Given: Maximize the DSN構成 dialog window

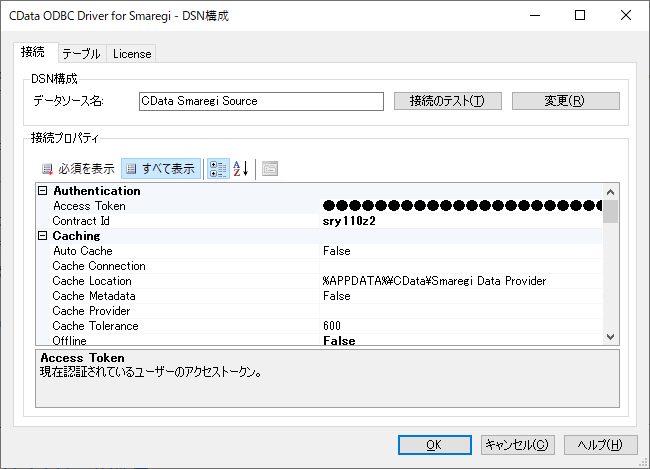Looking at the screenshot, I should 580,15.
